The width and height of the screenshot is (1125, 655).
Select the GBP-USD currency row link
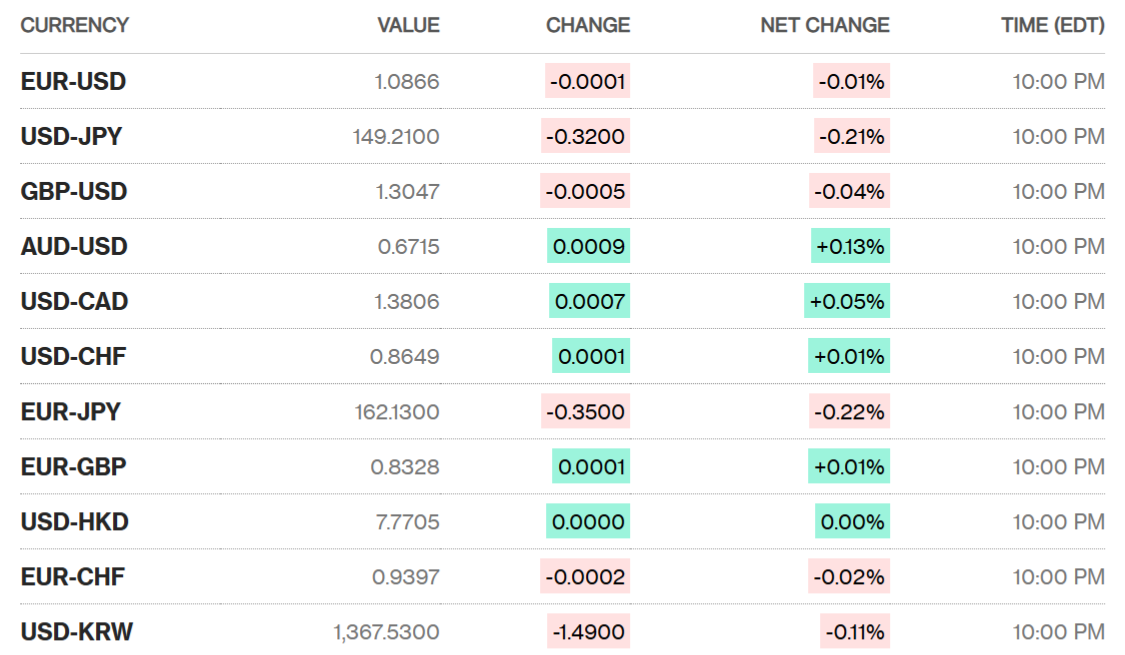pos(74,192)
